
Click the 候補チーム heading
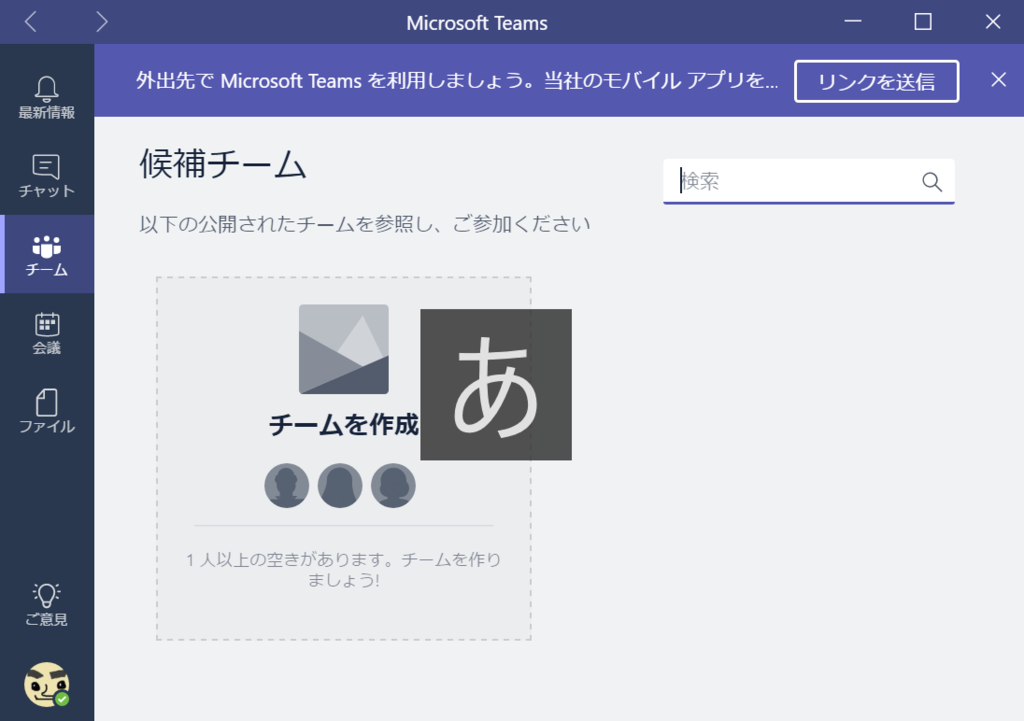(223, 164)
